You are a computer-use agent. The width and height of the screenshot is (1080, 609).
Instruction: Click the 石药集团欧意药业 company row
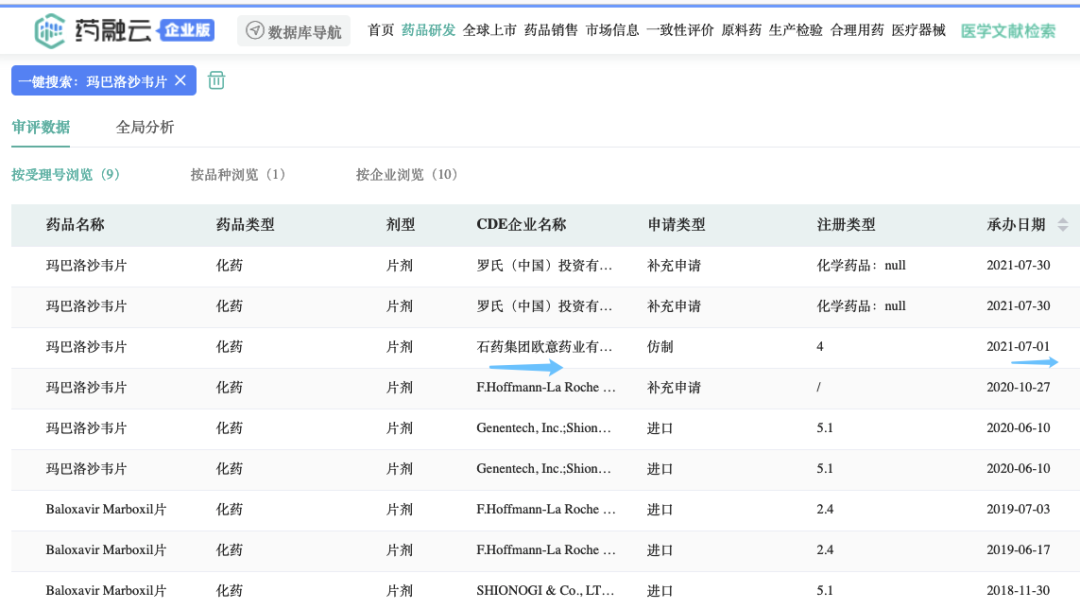tap(544, 347)
